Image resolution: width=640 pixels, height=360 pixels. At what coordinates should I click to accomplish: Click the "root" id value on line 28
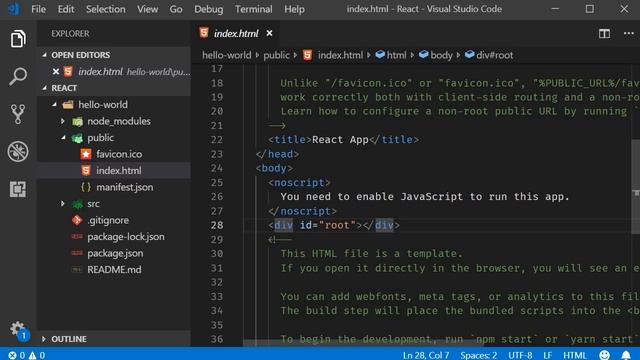(337, 225)
